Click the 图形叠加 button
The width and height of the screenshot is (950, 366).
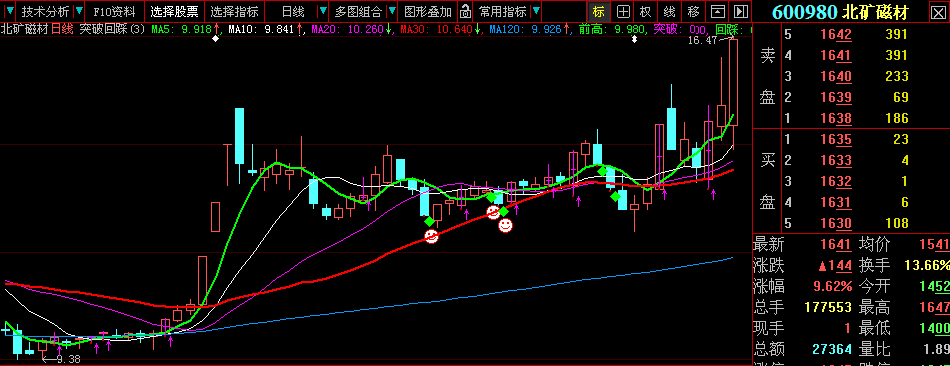tap(428, 11)
